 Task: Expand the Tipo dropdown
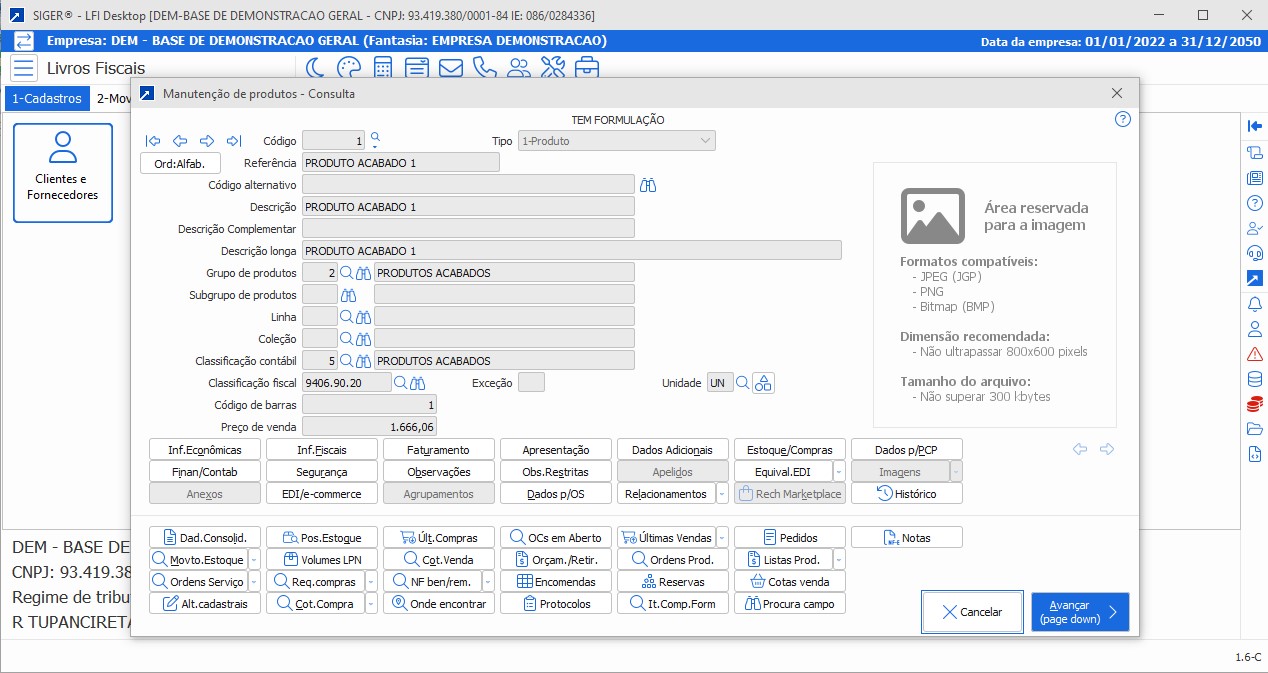pos(705,141)
